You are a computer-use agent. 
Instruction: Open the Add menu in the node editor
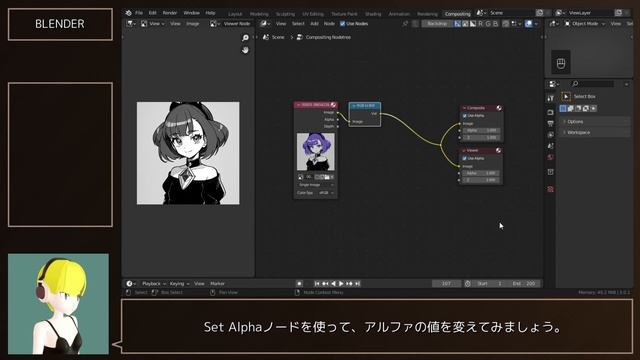[x=314, y=24]
